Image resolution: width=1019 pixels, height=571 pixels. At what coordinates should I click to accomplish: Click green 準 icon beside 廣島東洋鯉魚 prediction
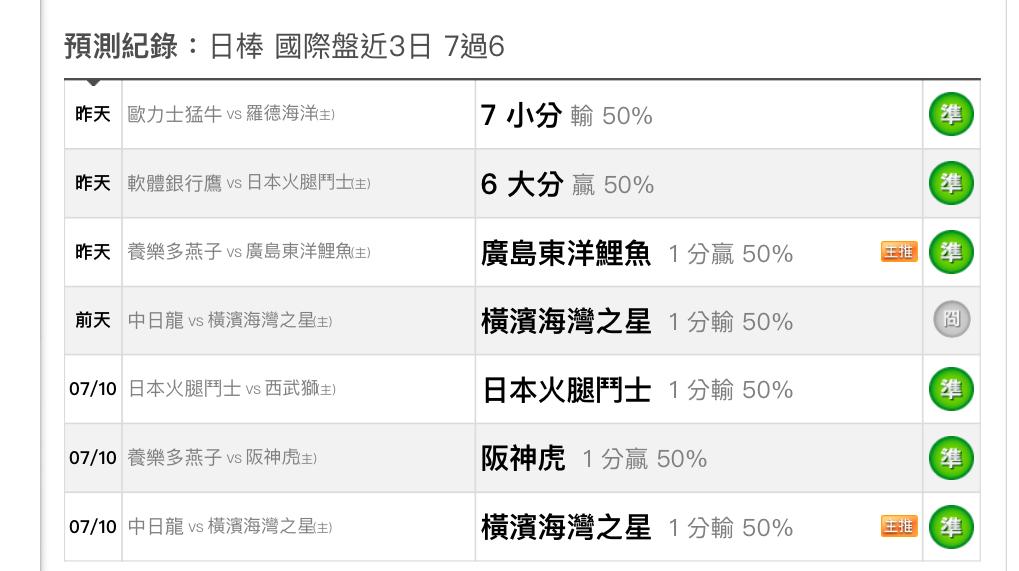pos(951,252)
